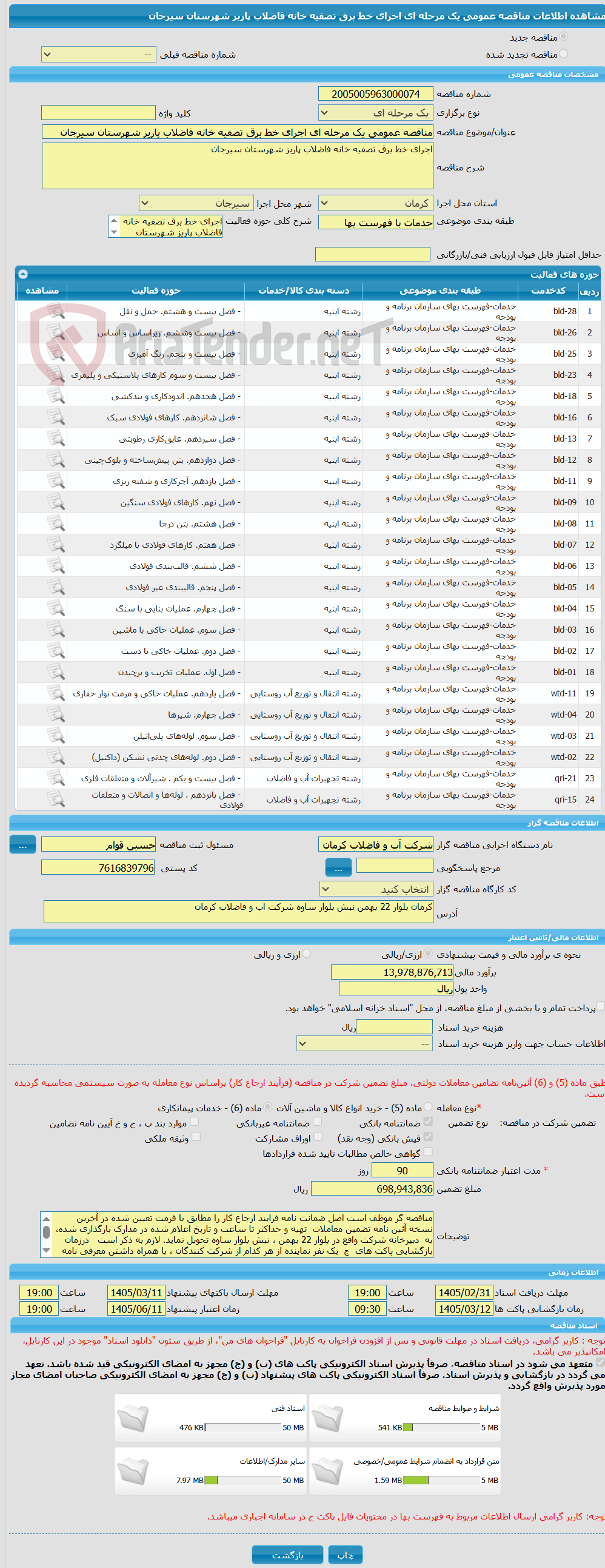Toggle ضمانتنامه غیربانکی checkbox
Viewport: 605px width, 1568px height.
coord(318,1121)
